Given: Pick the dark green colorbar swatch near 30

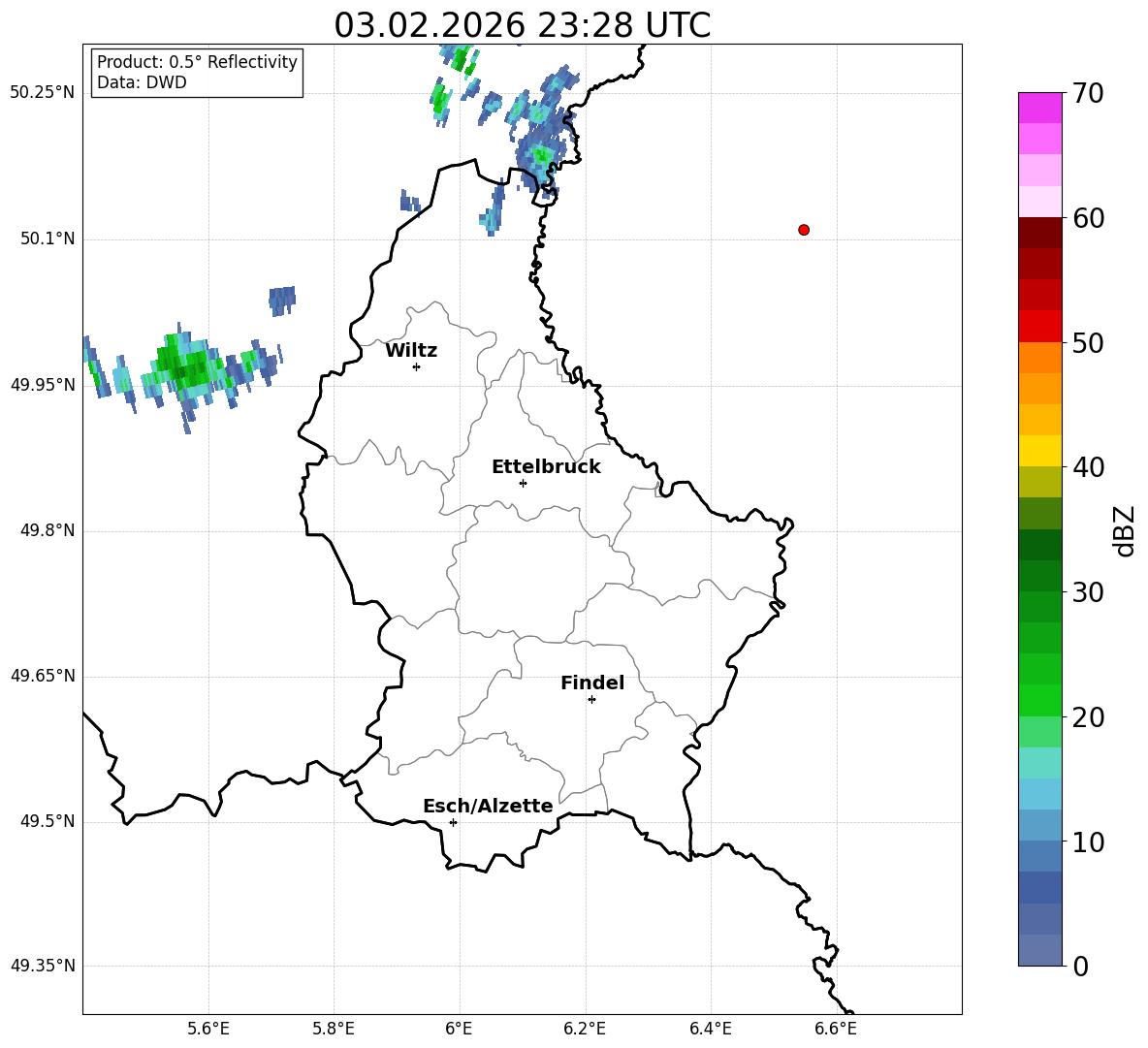Looking at the screenshot, I should [x=1039, y=576].
